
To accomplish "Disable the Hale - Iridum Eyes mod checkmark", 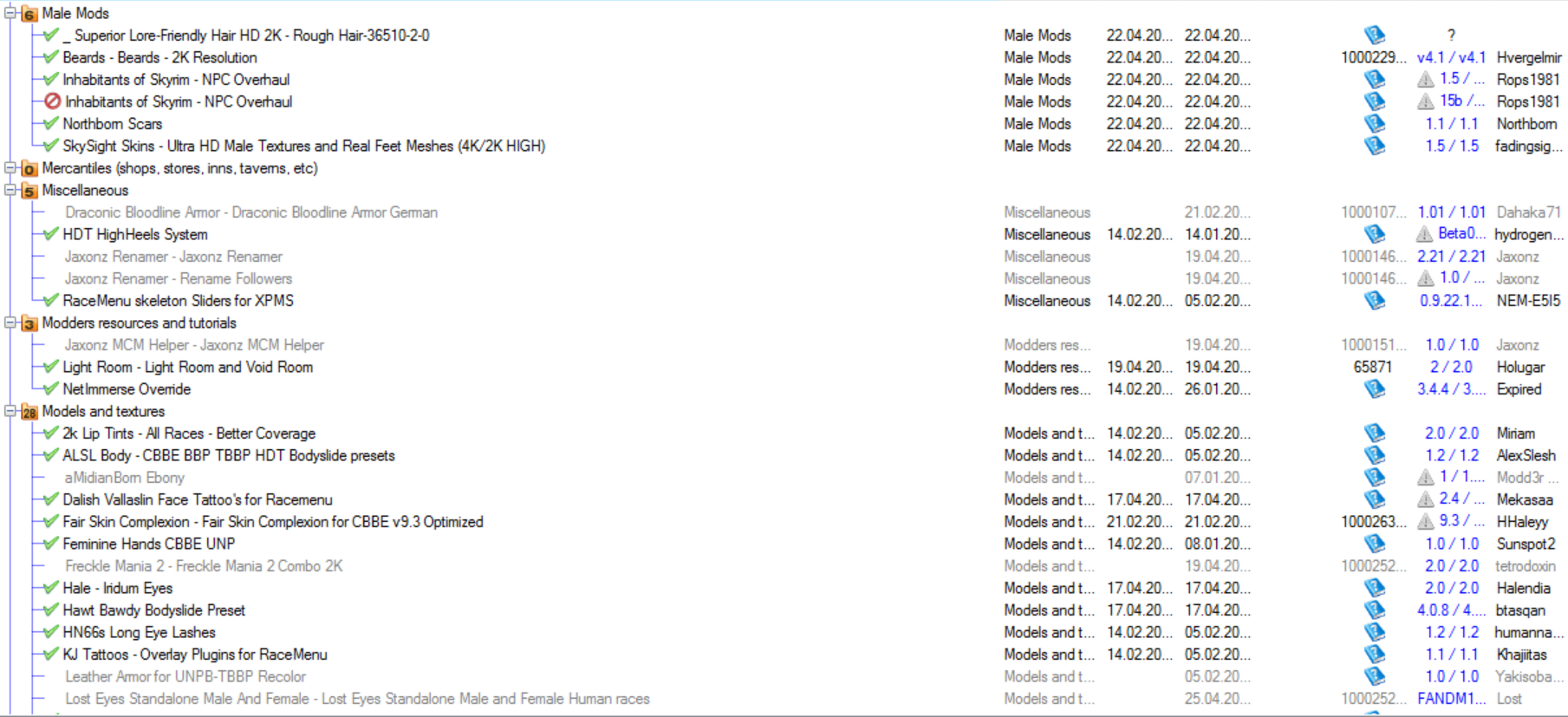I will (x=51, y=588).
